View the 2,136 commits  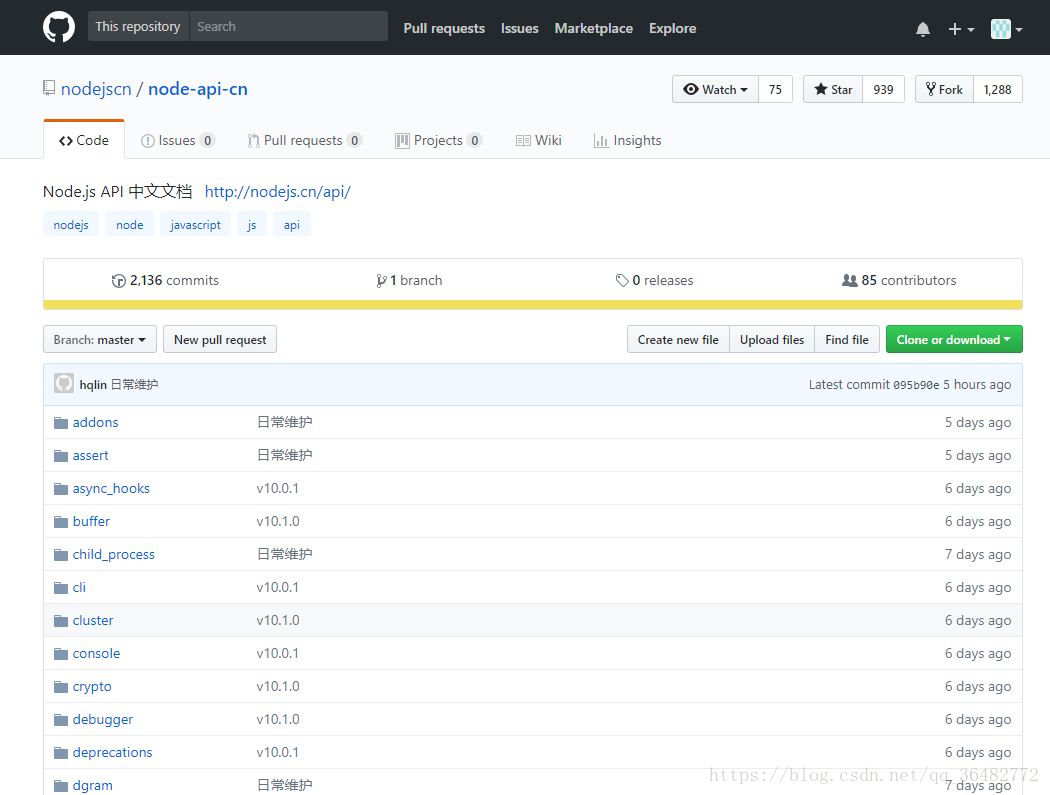pyautogui.click(x=165, y=280)
